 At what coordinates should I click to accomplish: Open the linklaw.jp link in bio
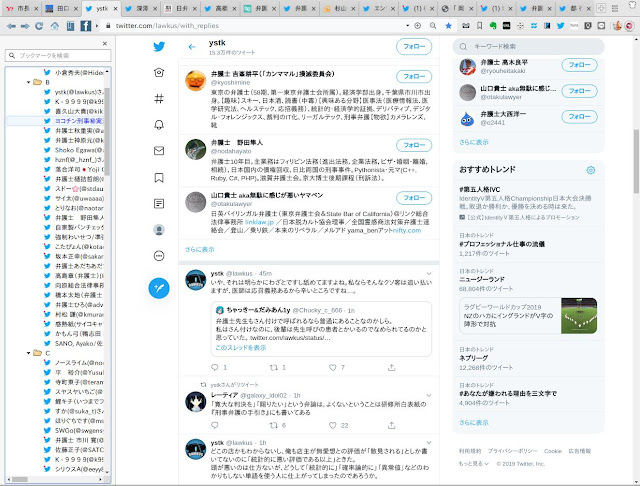(x=259, y=222)
